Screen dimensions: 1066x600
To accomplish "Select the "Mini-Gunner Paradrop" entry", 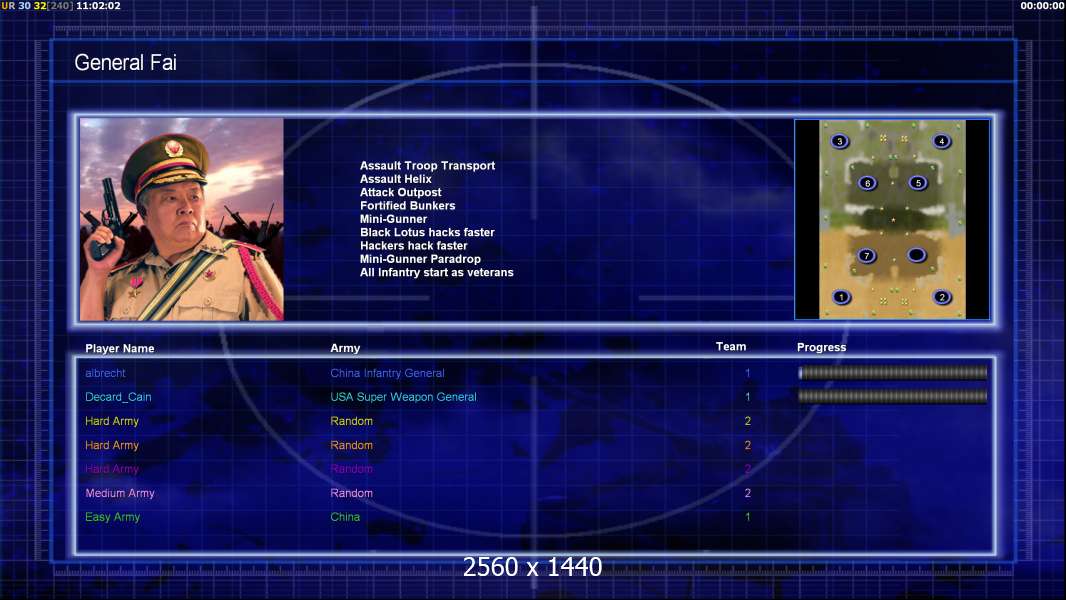I will click(420, 259).
